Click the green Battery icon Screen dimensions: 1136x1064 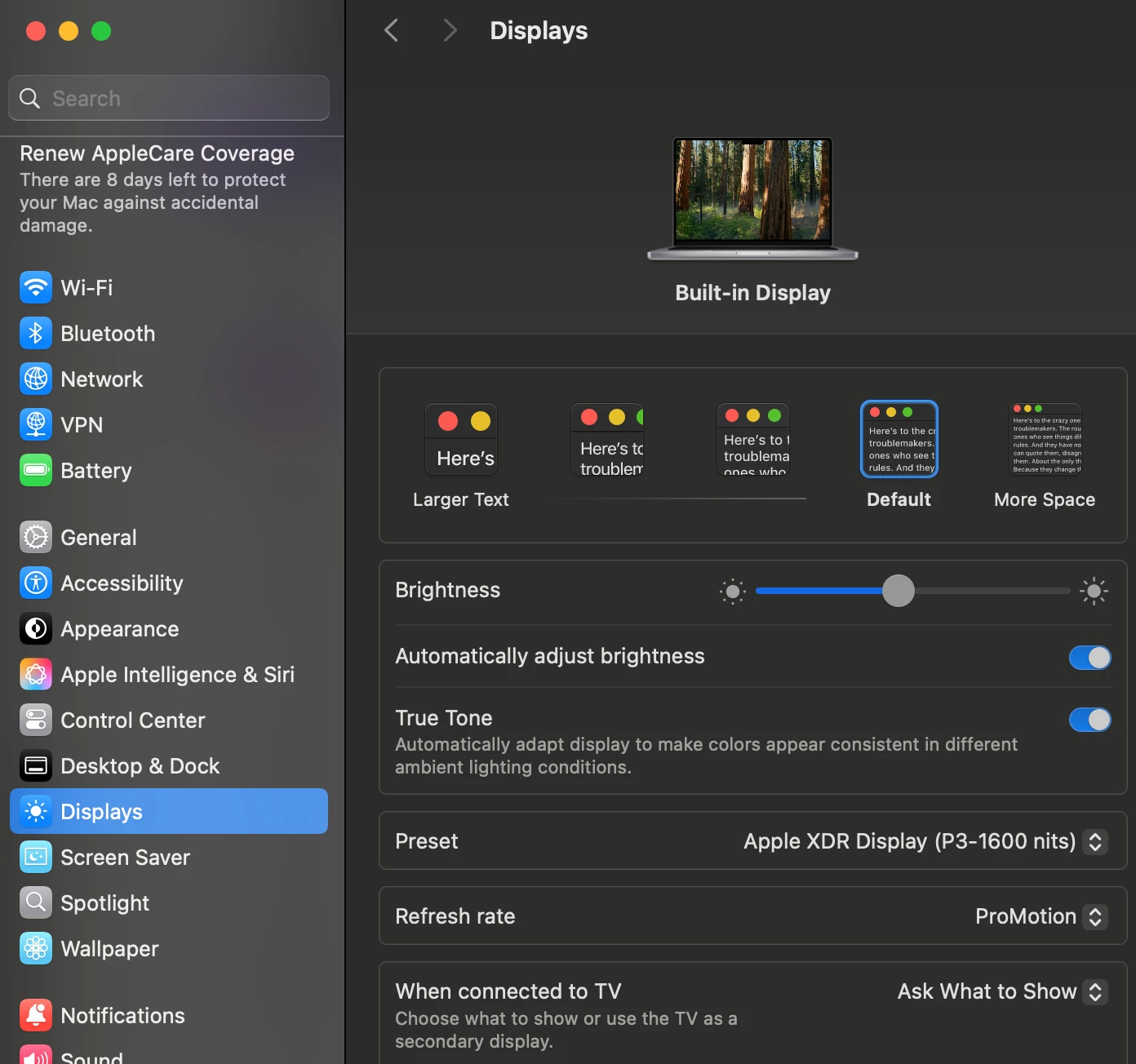[x=36, y=470]
